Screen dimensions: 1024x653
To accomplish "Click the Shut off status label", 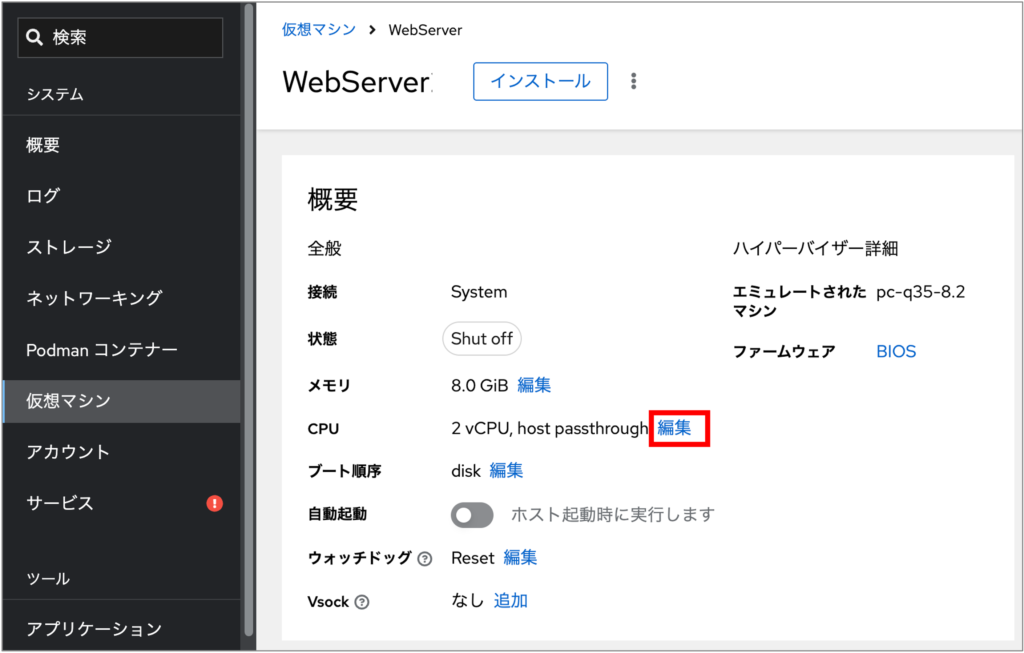I will pyautogui.click(x=482, y=338).
